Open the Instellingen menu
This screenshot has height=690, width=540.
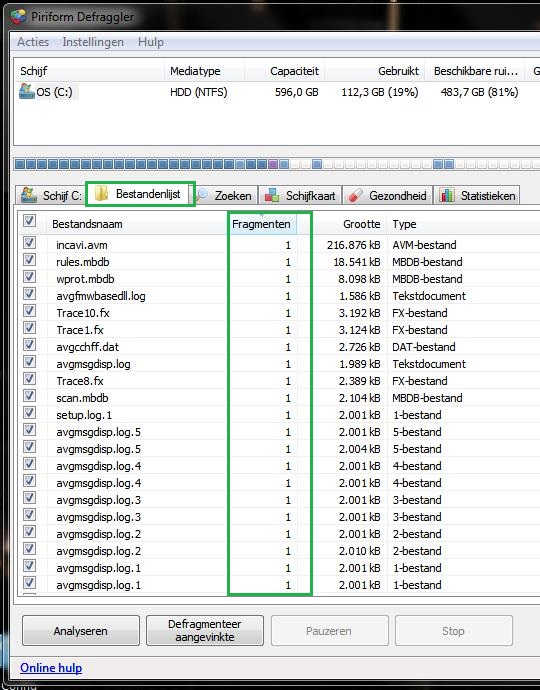(x=93, y=42)
